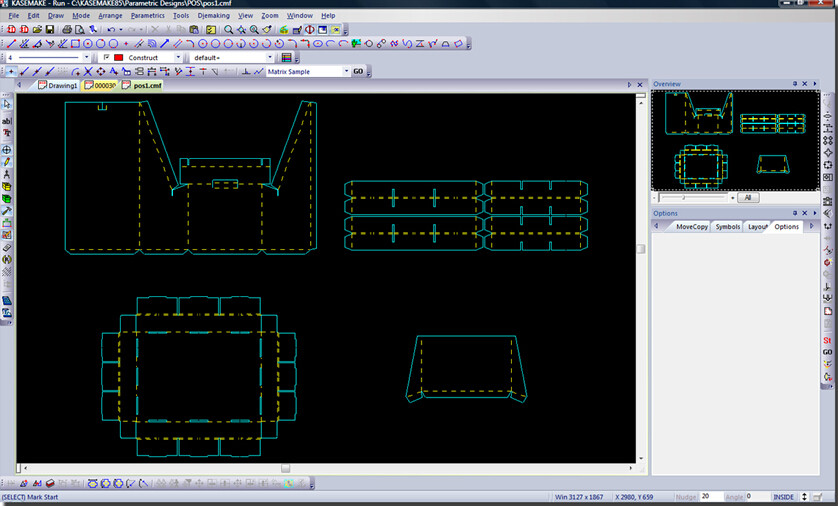Image resolution: width=838 pixels, height=506 pixels.
Task: Activate the magnifier zoom tool
Action: click(x=229, y=29)
